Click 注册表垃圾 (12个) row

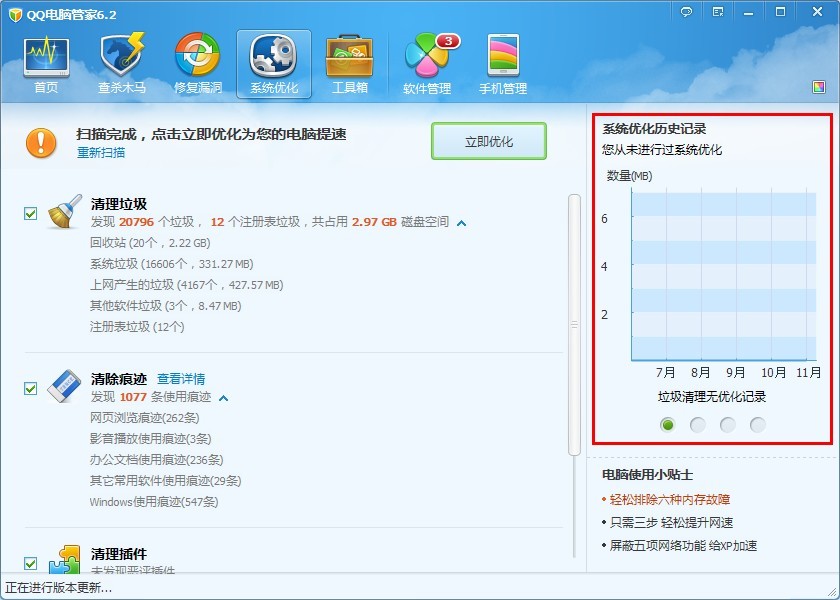[137, 327]
